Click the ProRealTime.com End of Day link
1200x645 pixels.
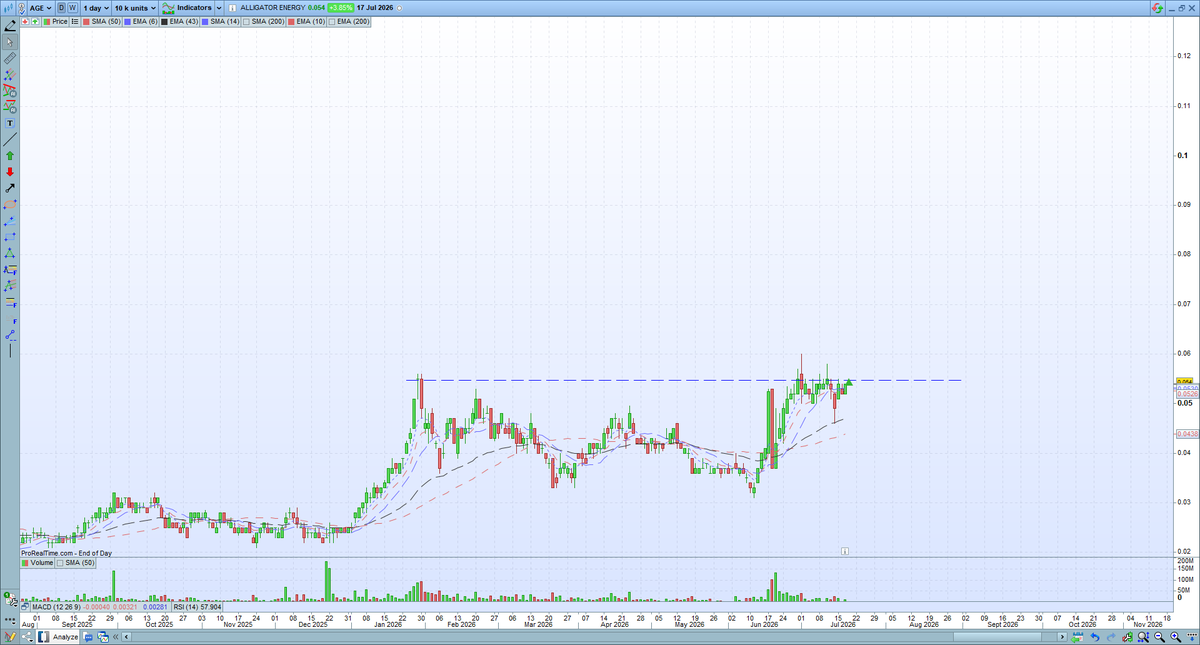click(66, 552)
